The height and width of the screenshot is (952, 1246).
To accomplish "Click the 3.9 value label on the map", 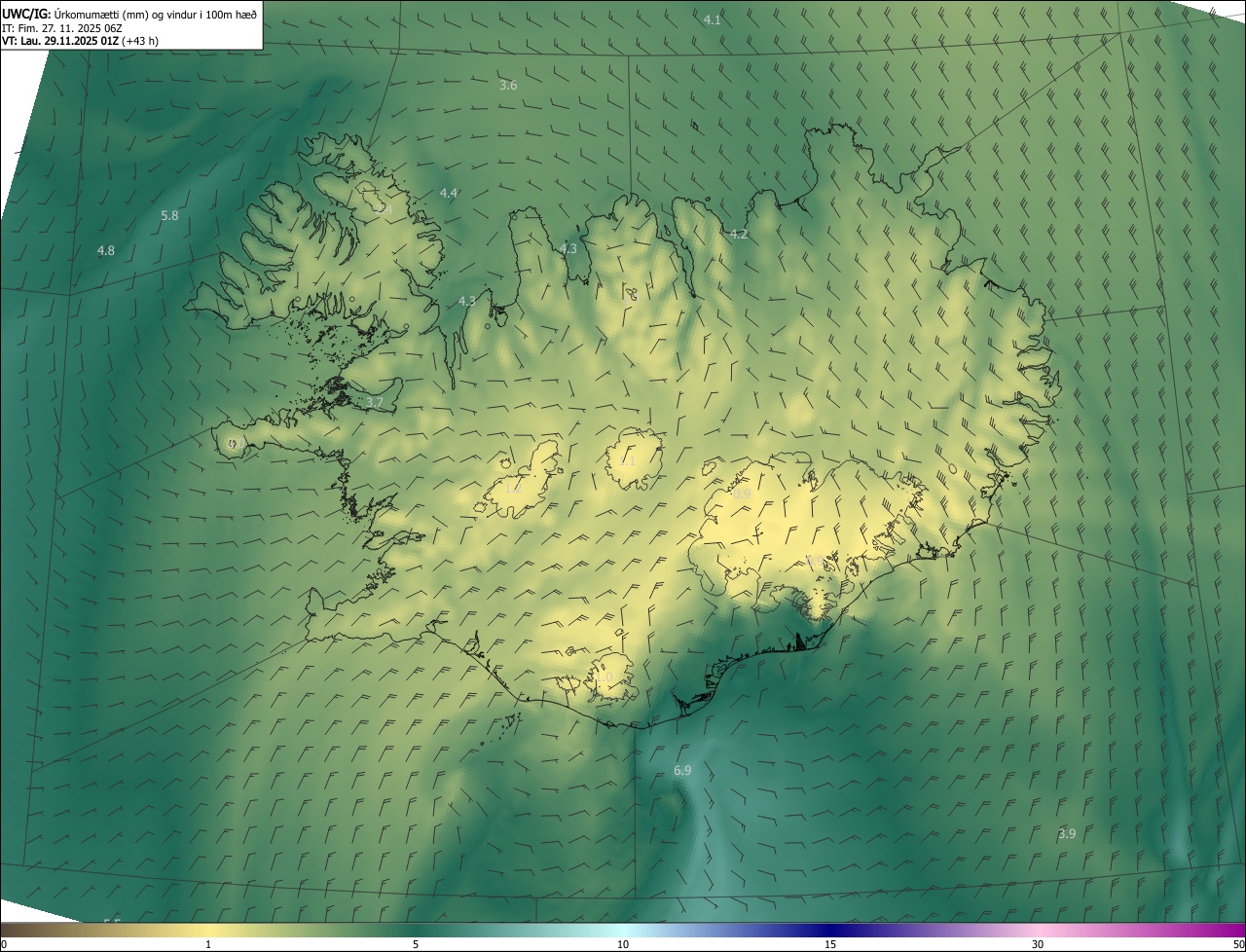I will pyautogui.click(x=1067, y=834).
